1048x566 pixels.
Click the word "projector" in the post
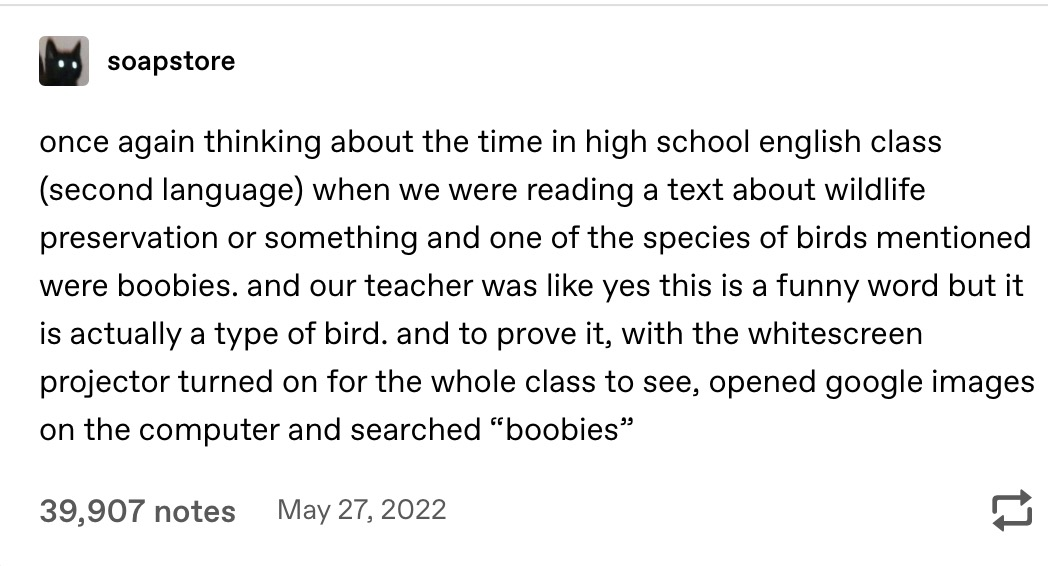click(104, 383)
